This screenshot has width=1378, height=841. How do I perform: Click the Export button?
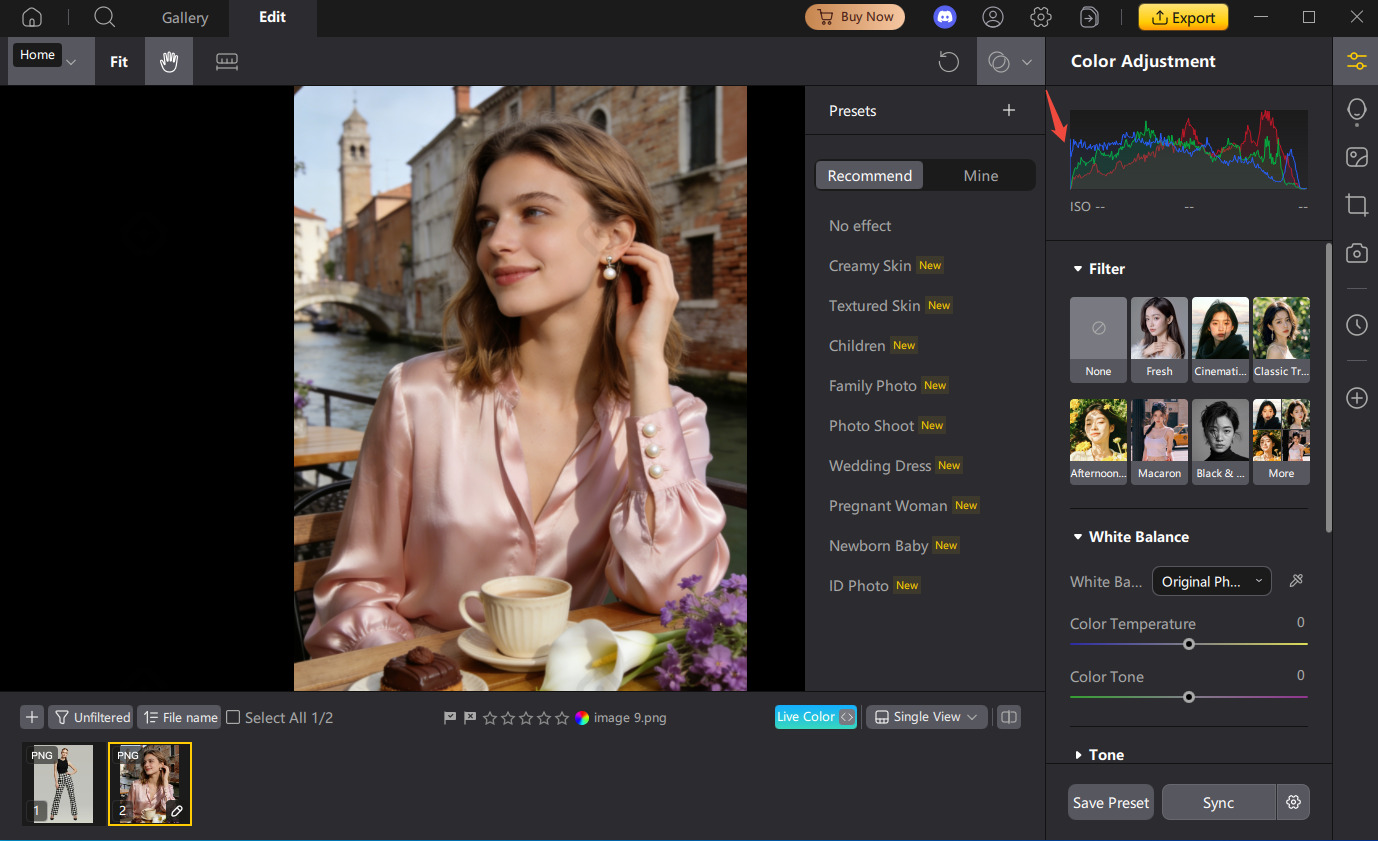click(x=1183, y=17)
